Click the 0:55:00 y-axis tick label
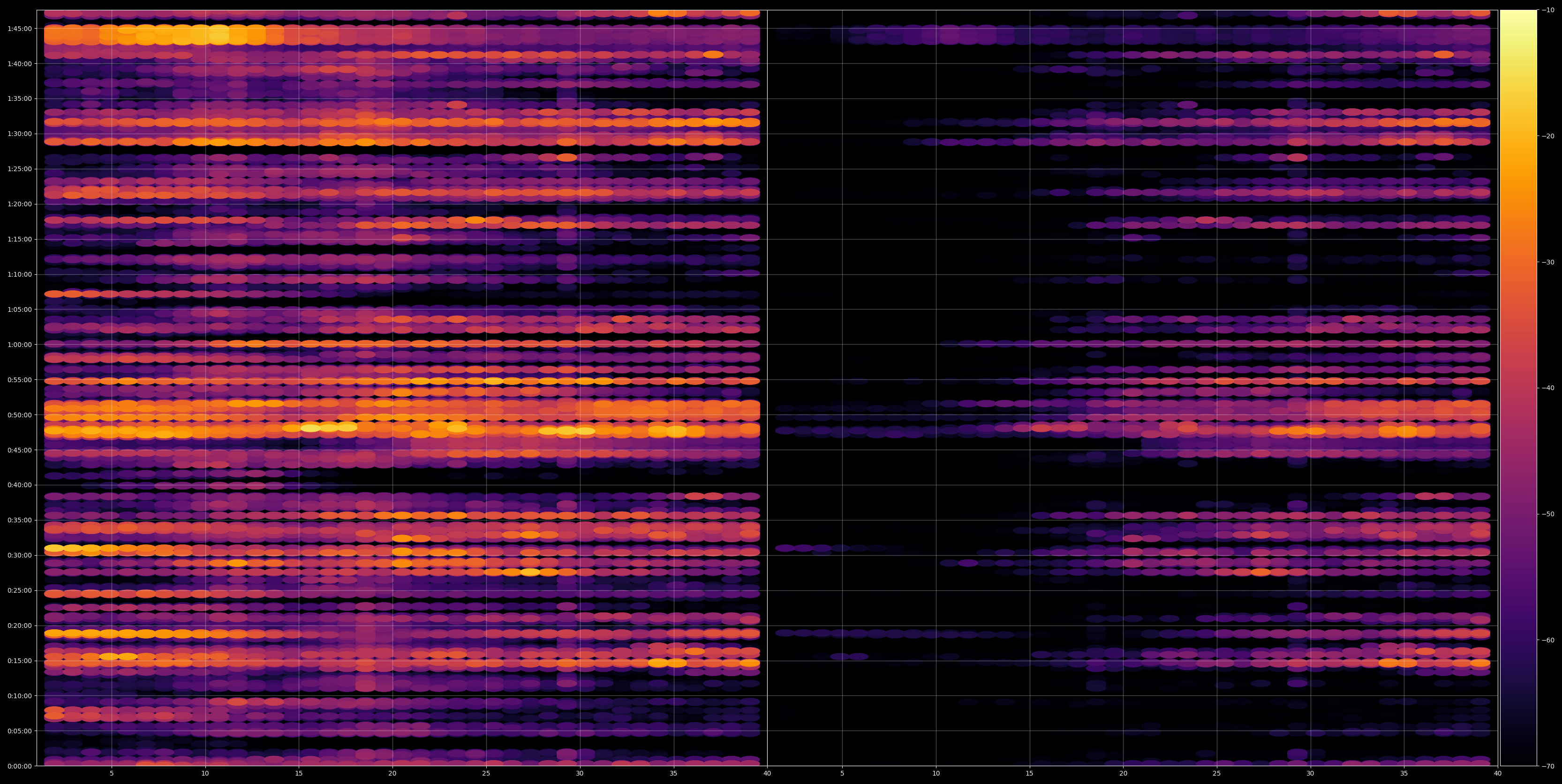The width and height of the screenshot is (1562, 784). point(19,379)
